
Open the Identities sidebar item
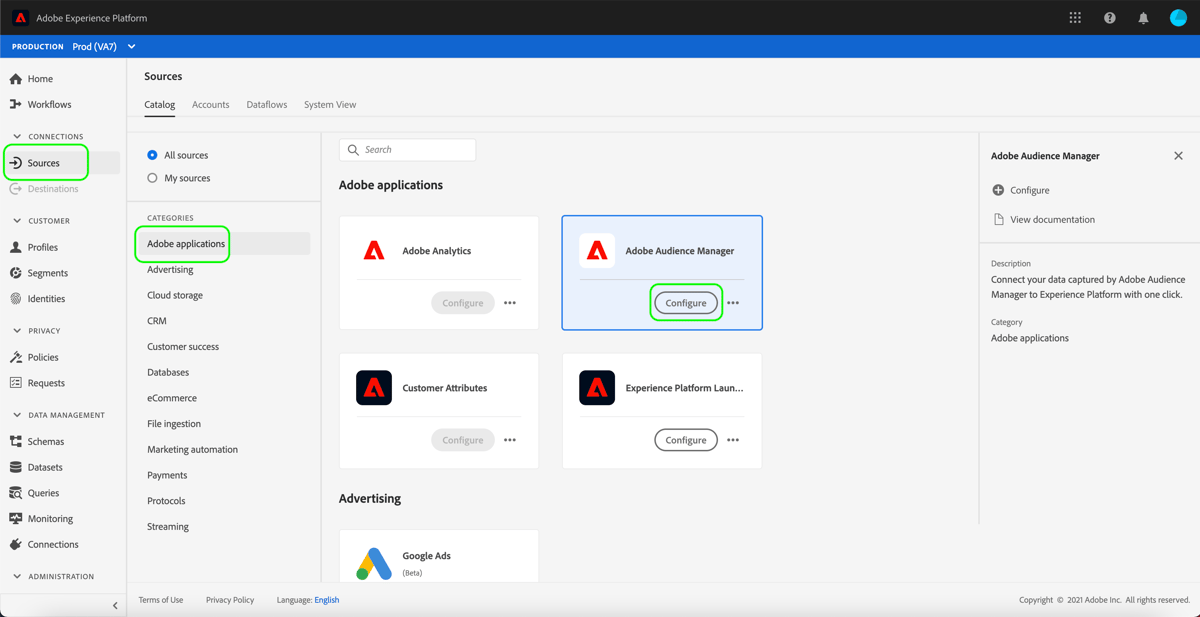[x=43, y=298]
